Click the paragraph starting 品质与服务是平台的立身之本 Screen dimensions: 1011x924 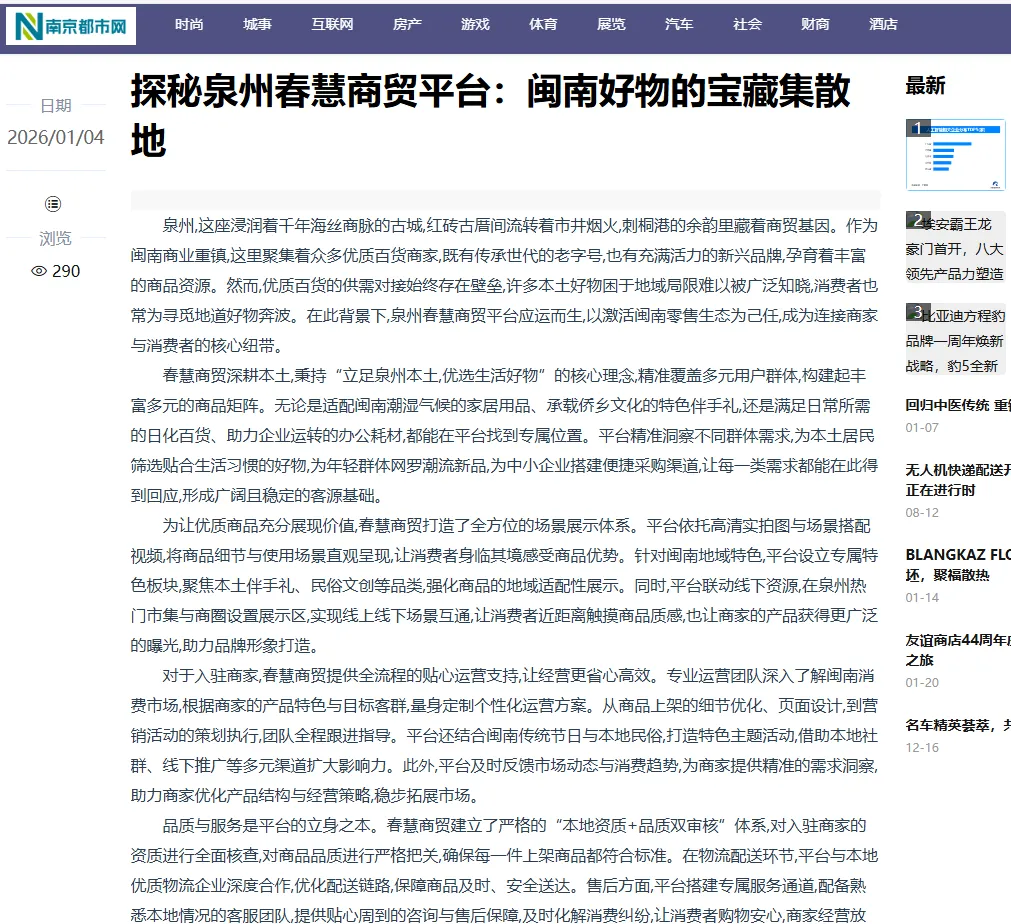click(505, 870)
